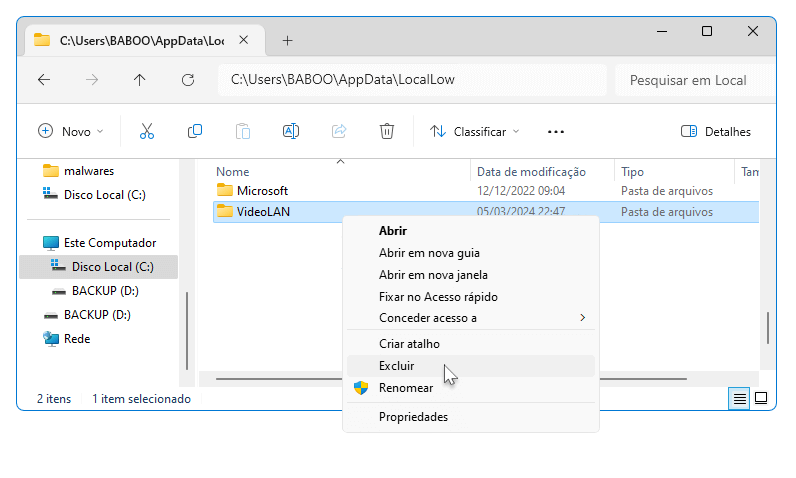Click the Cut scissors icon in toolbar
Image resolution: width=796 pixels, height=478 pixels.
(x=147, y=131)
